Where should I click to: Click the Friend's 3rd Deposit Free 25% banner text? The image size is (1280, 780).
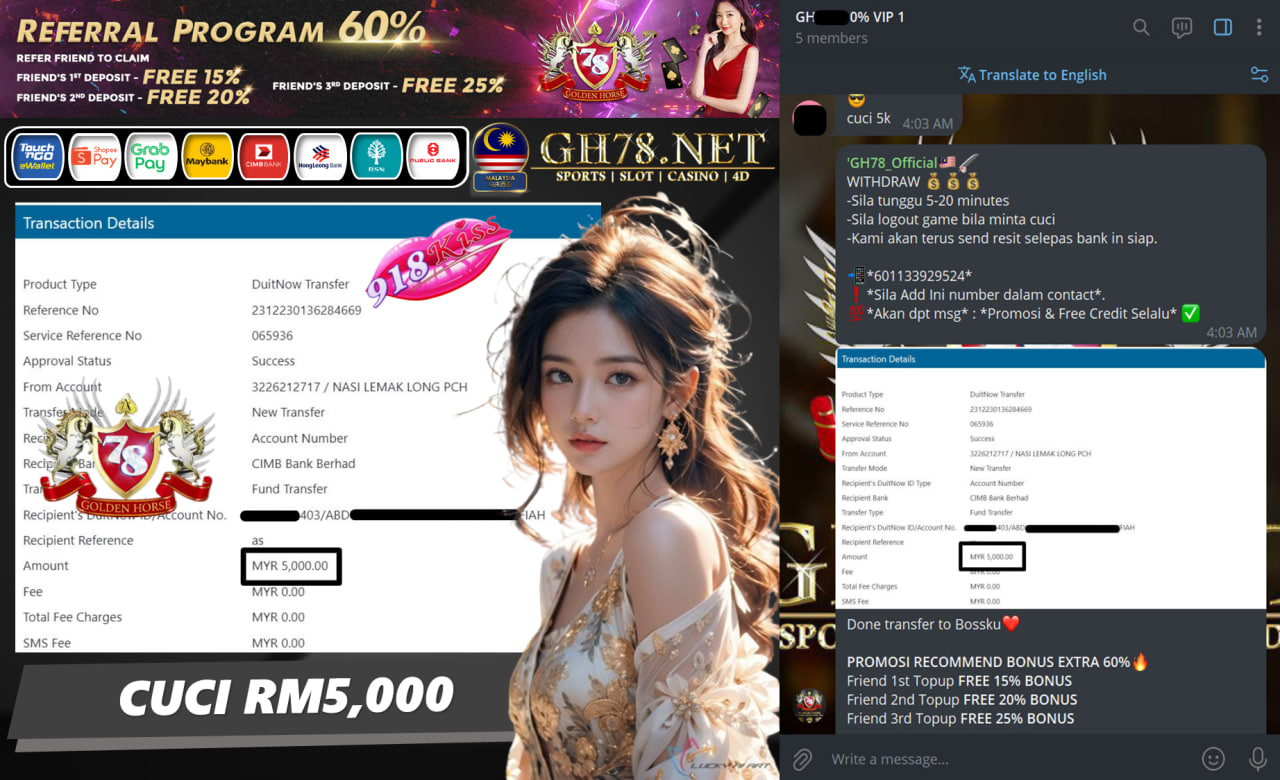(x=388, y=86)
